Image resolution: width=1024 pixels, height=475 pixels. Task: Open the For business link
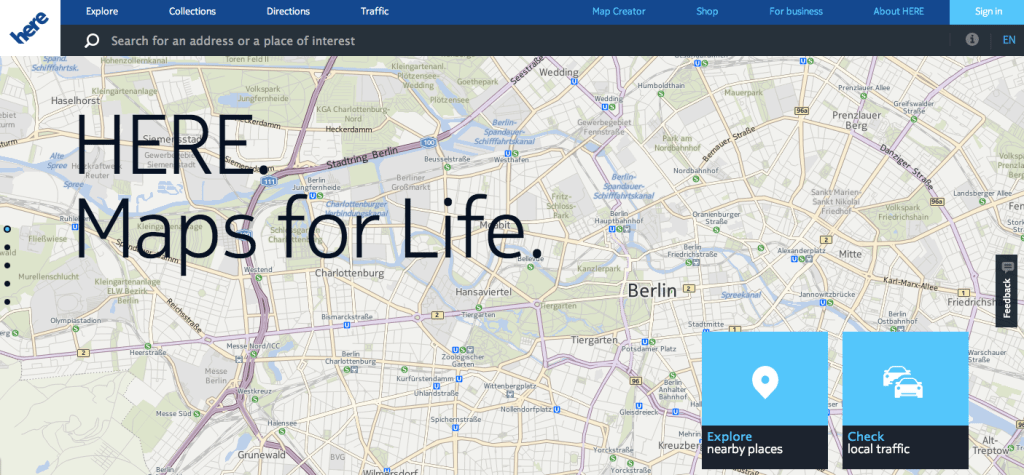tap(795, 11)
